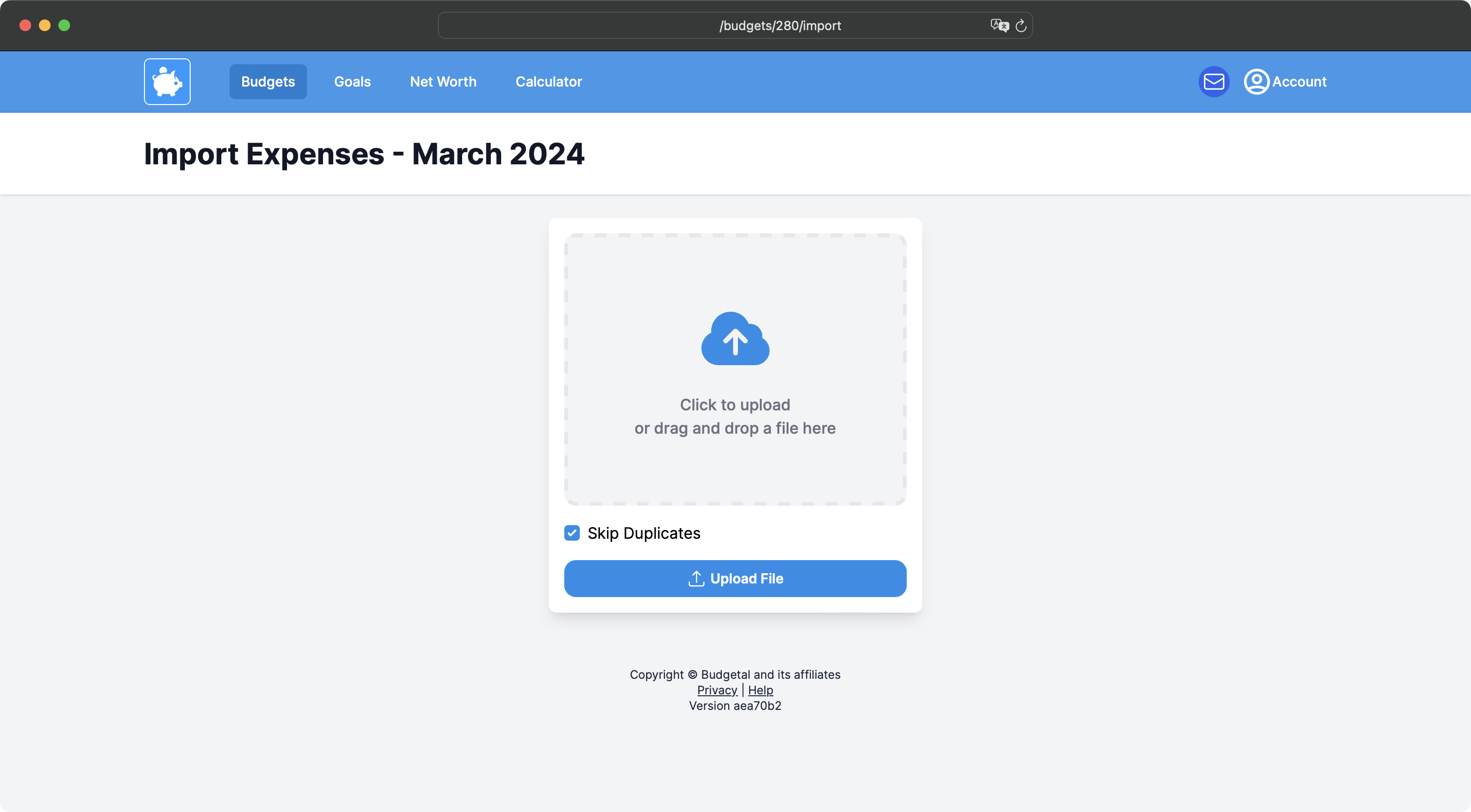Click the page reload icon in address bar
This screenshot has height=812, width=1471.
click(x=1021, y=26)
